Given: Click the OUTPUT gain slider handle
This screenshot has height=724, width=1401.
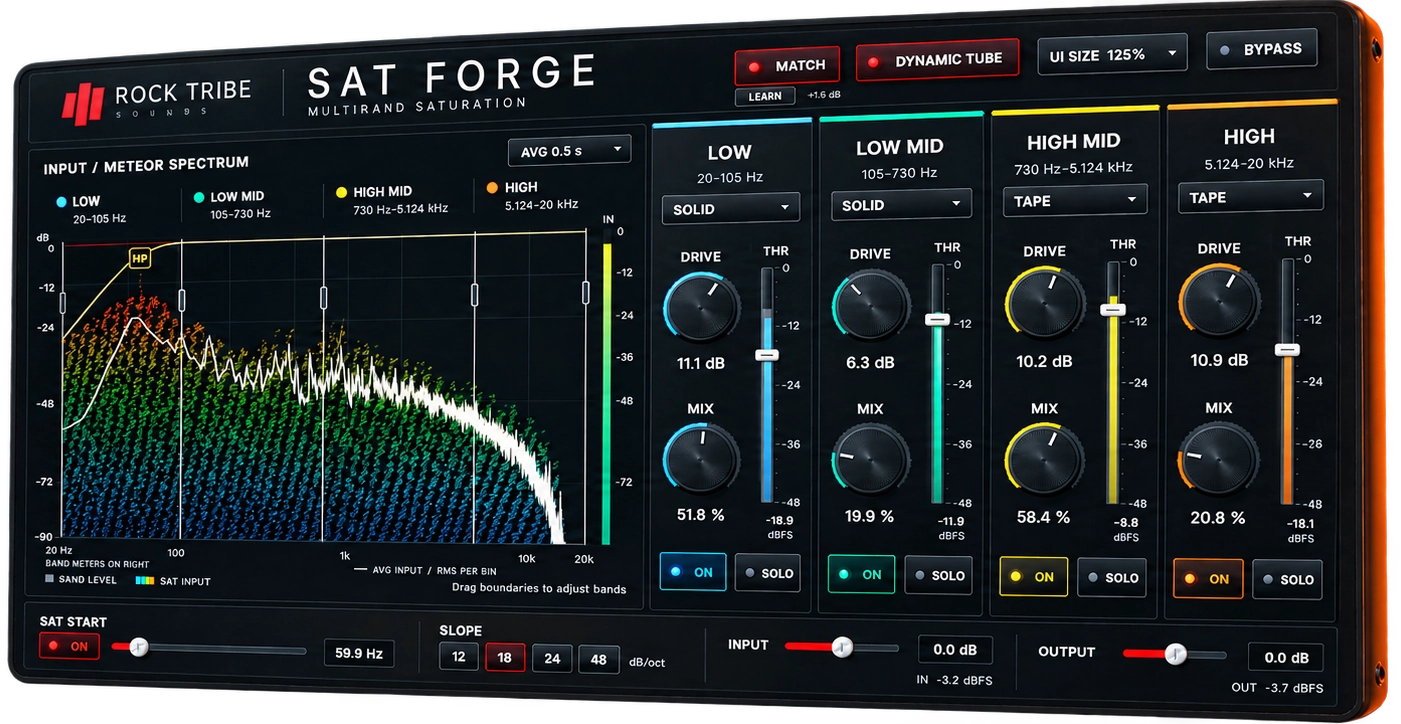Looking at the screenshot, I should pyautogui.click(x=1176, y=654).
